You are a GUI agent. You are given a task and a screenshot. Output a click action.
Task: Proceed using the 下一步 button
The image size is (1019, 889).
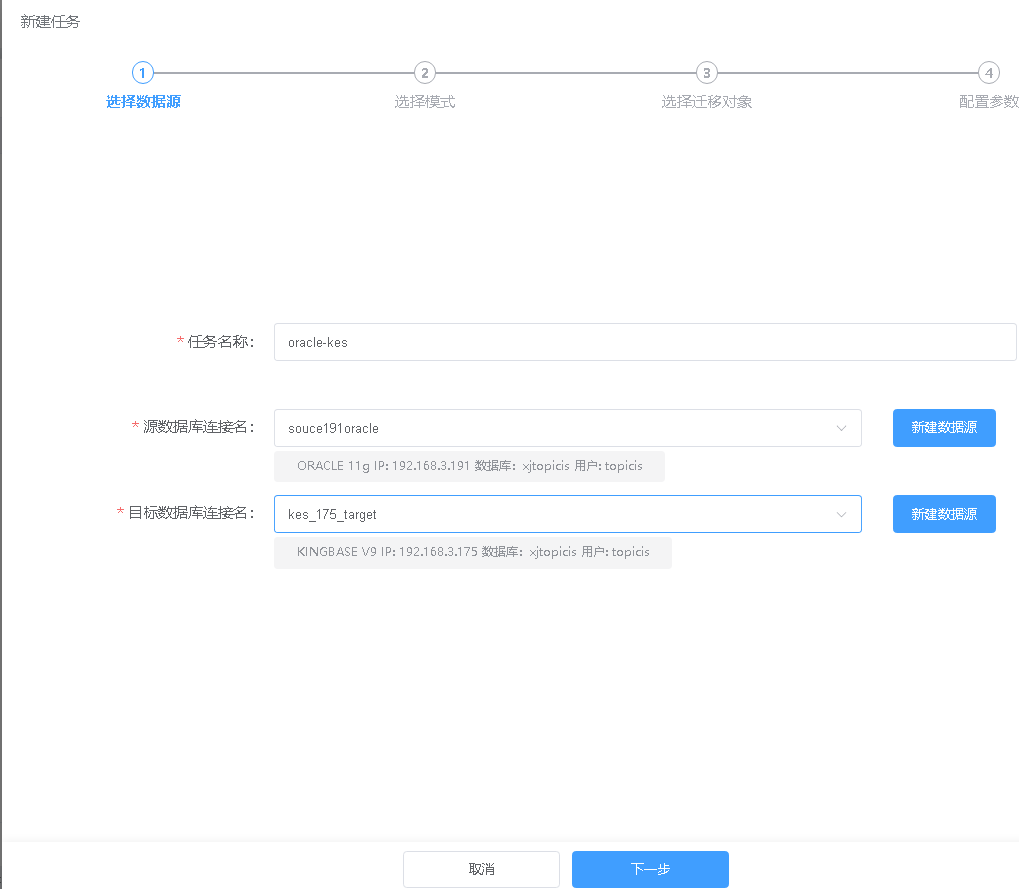point(650,869)
